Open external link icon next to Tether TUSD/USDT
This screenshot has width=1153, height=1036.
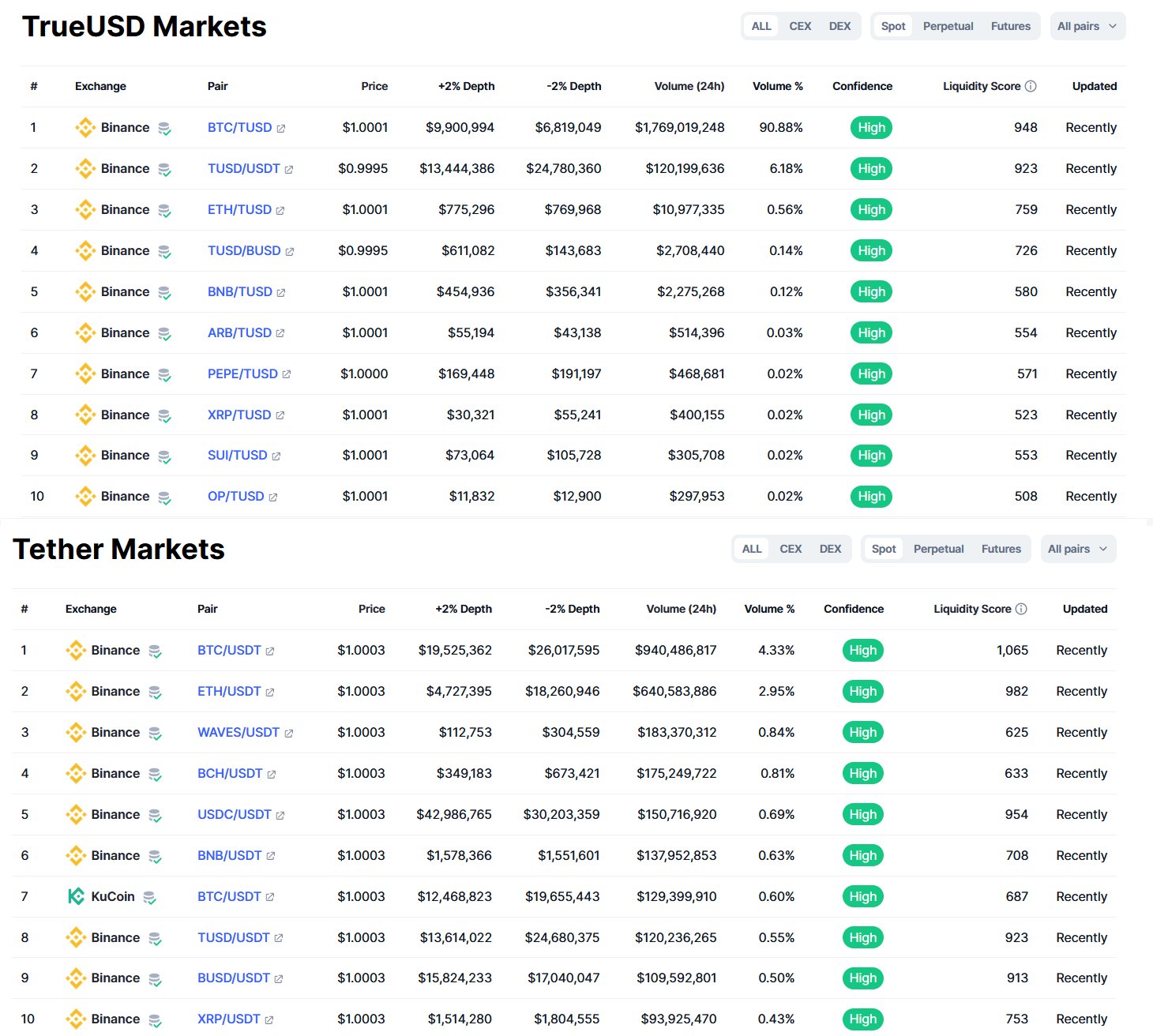[279, 938]
